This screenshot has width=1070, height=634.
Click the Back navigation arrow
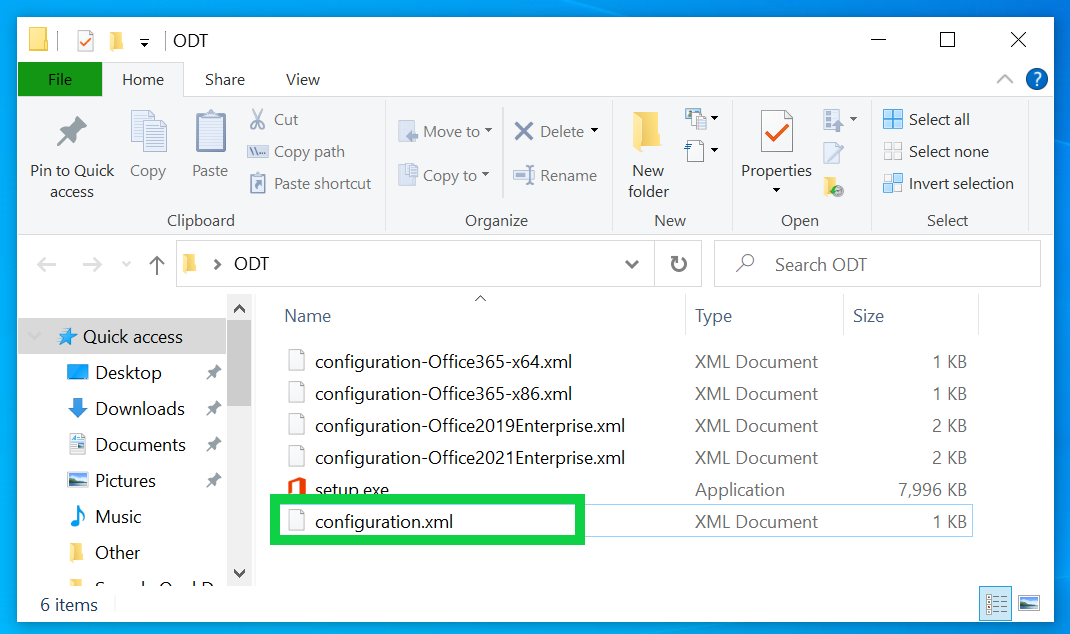click(x=46, y=264)
